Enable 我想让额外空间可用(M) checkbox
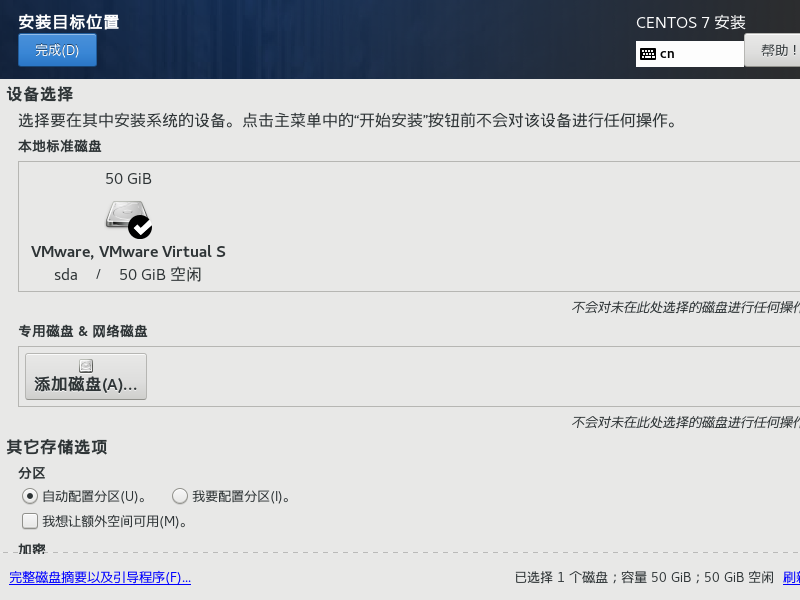Image resolution: width=800 pixels, height=600 pixels. [x=30, y=521]
